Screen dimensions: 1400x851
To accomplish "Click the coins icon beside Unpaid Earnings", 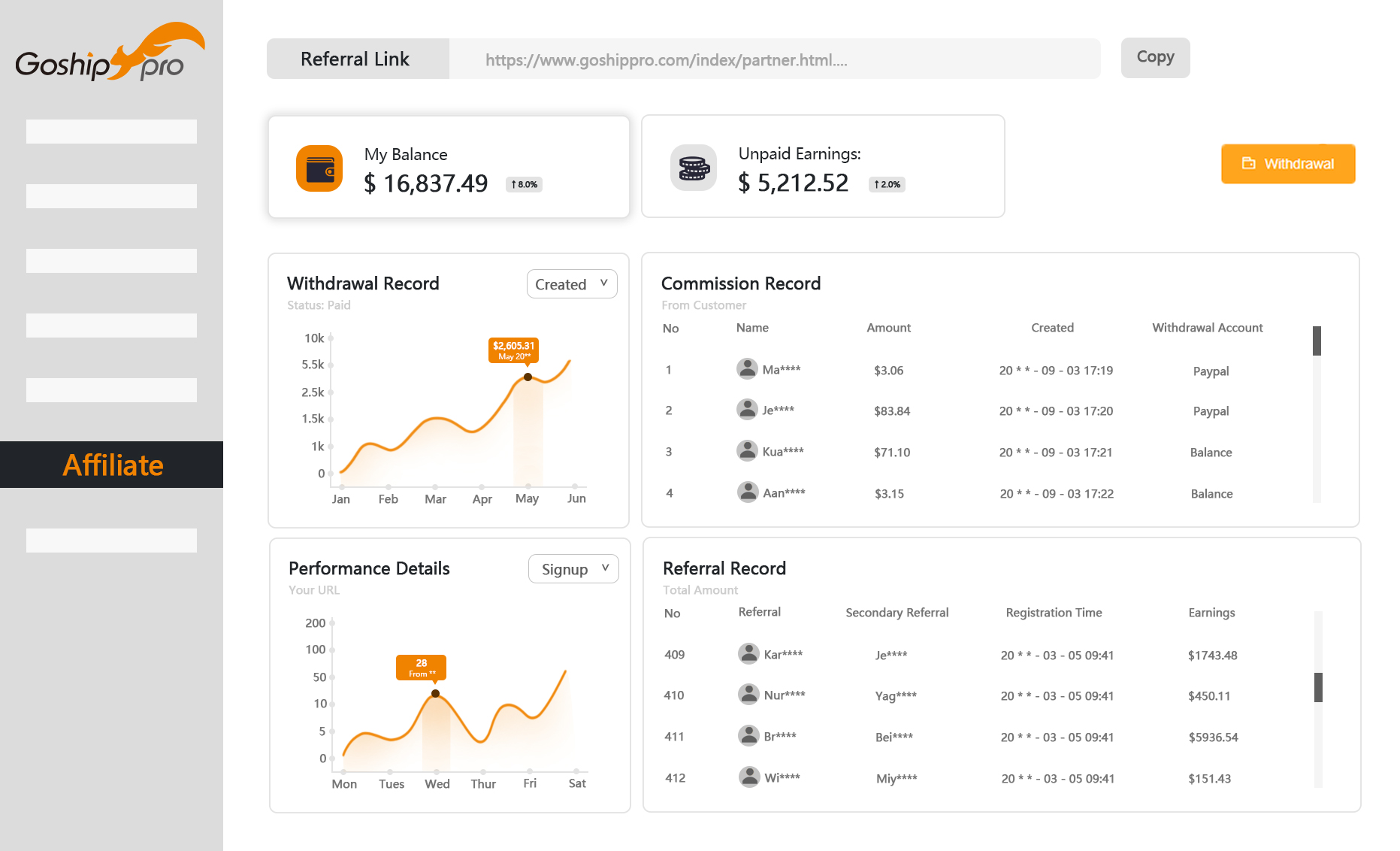I will [693, 168].
